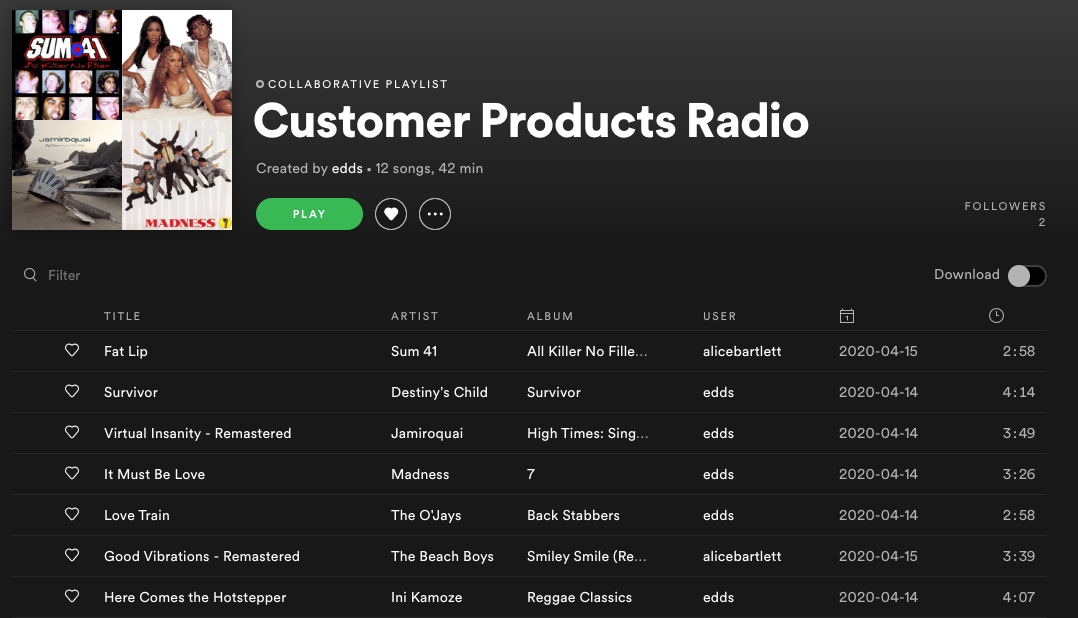Screen dimensions: 1078x618
Task: Select the Virtual Insanity - Remastered song row
Action: pos(197,433)
